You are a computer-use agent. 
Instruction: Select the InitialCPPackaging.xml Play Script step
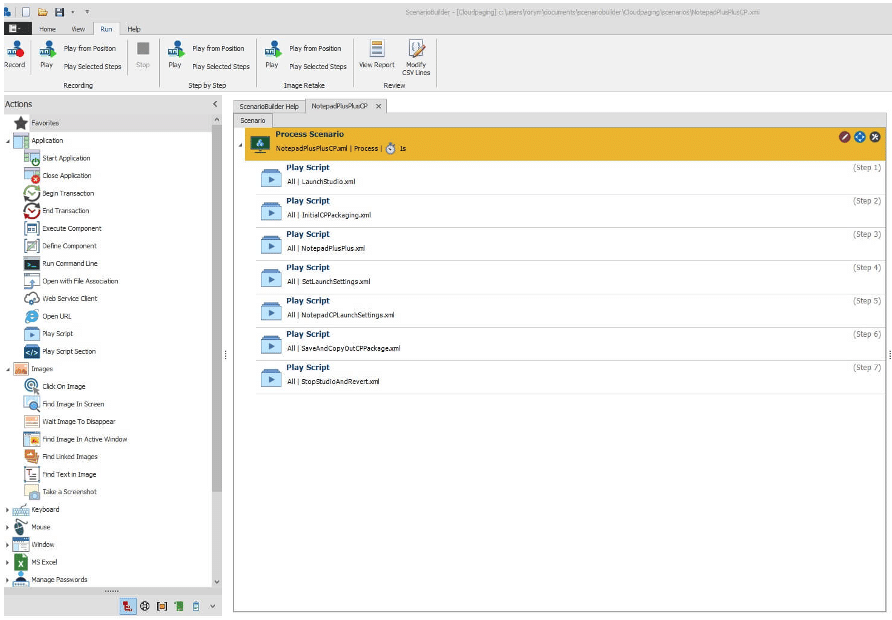pyautogui.click(x=569, y=211)
